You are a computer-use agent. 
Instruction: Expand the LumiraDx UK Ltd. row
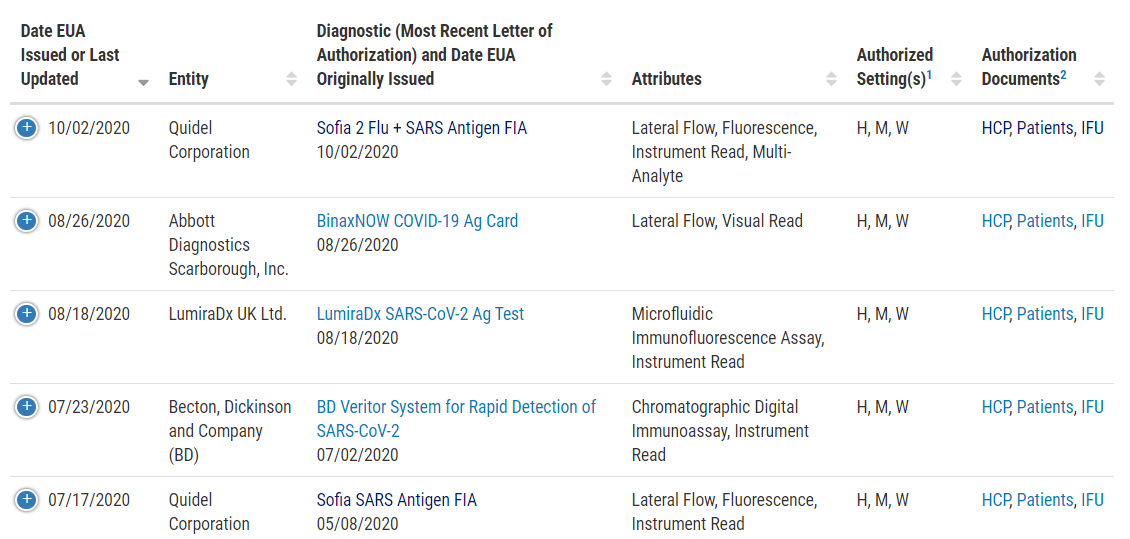[x=26, y=313]
